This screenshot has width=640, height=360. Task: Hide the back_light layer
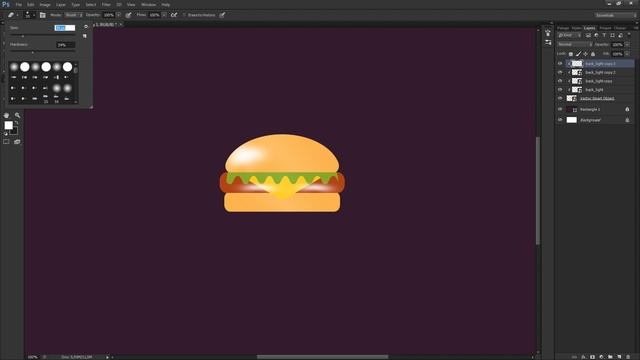(x=560, y=89)
